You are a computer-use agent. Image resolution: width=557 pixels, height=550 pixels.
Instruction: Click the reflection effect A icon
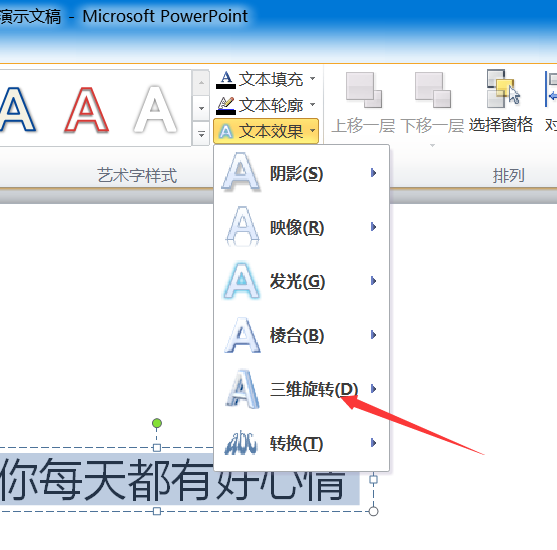click(x=242, y=226)
